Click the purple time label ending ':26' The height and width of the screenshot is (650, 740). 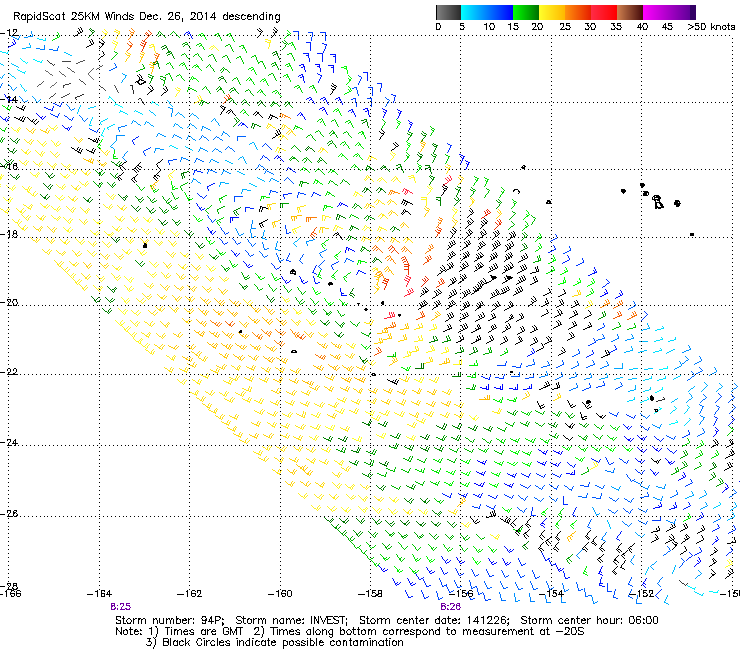[x=450, y=607]
